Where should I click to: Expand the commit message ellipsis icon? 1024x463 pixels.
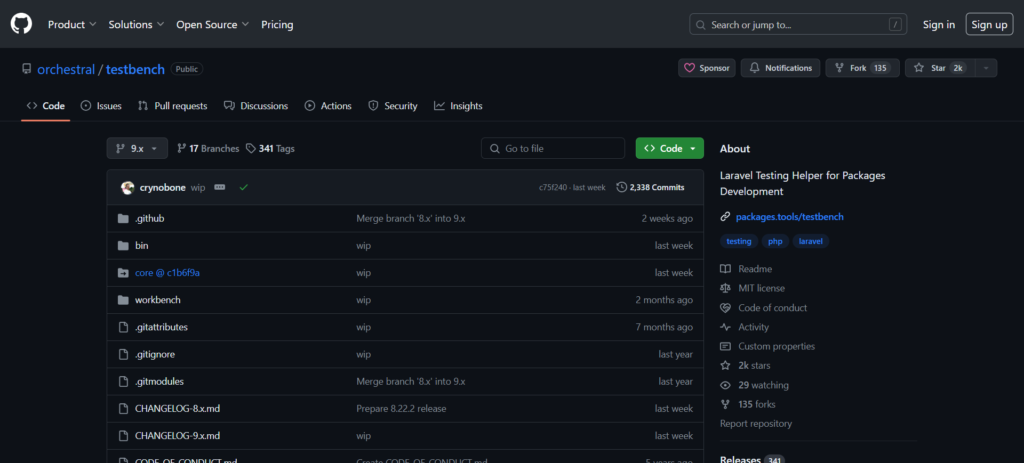220,187
